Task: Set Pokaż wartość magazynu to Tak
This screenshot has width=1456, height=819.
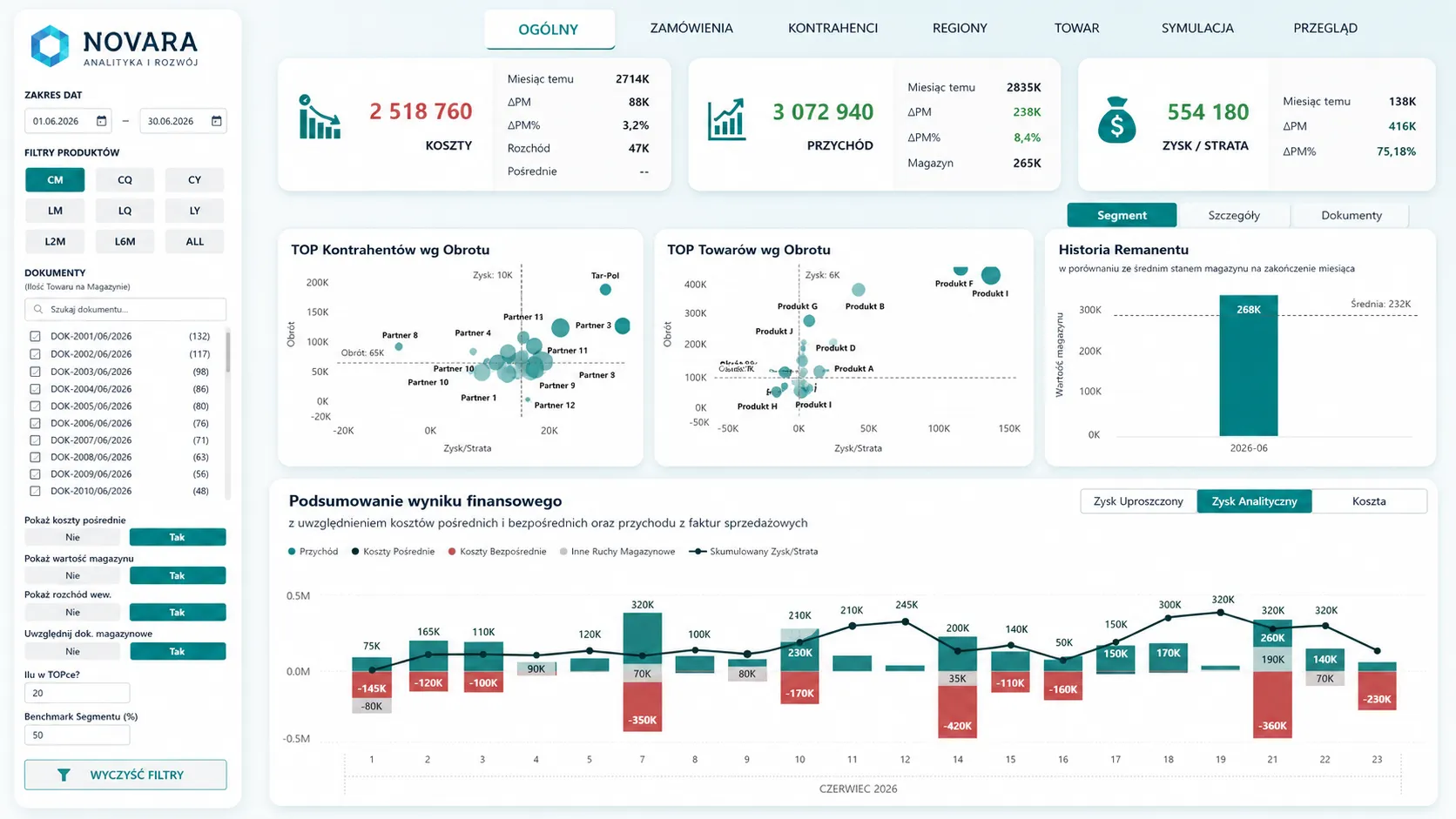Action: (178, 575)
